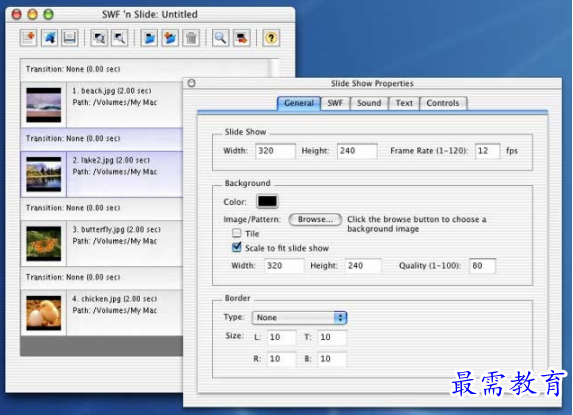
Task: Click the new slide show icon with orange star
Action: [x=29, y=38]
